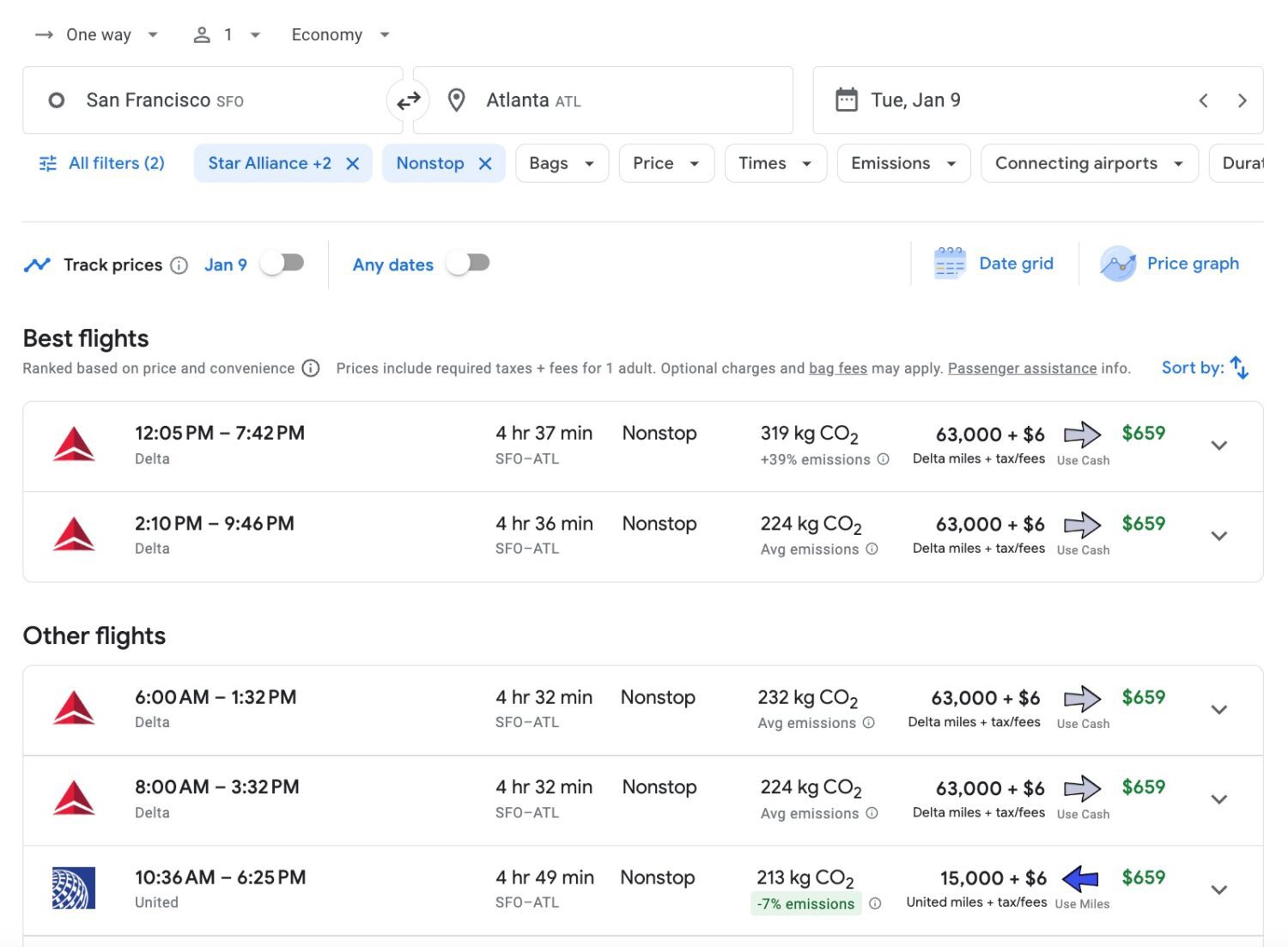Click Track prices info icon

click(179, 265)
